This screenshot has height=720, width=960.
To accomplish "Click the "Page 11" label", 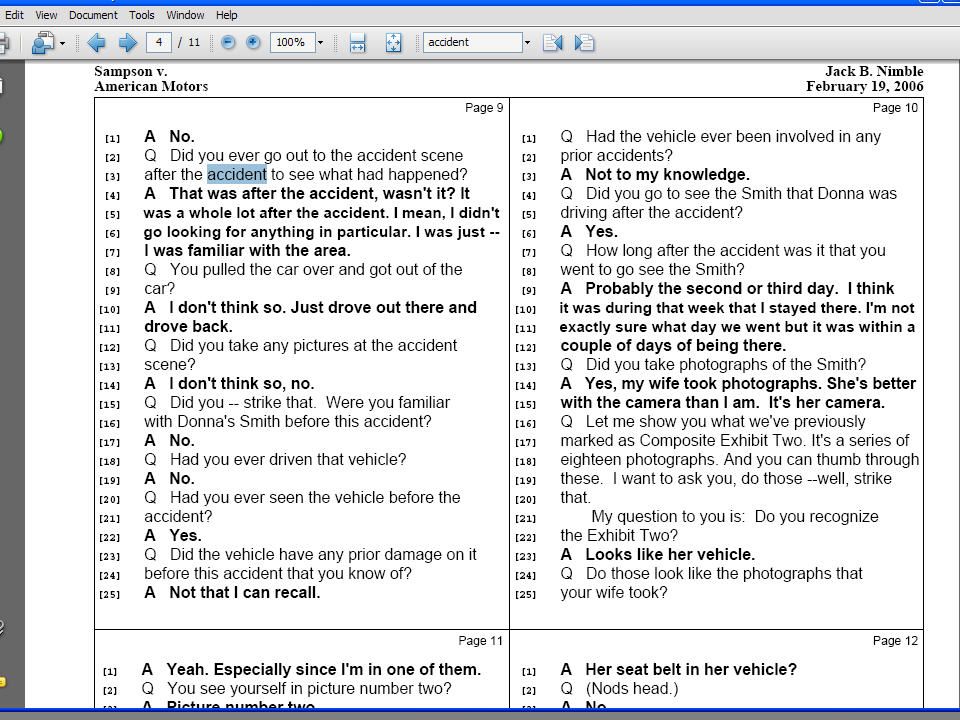I will point(481,640).
